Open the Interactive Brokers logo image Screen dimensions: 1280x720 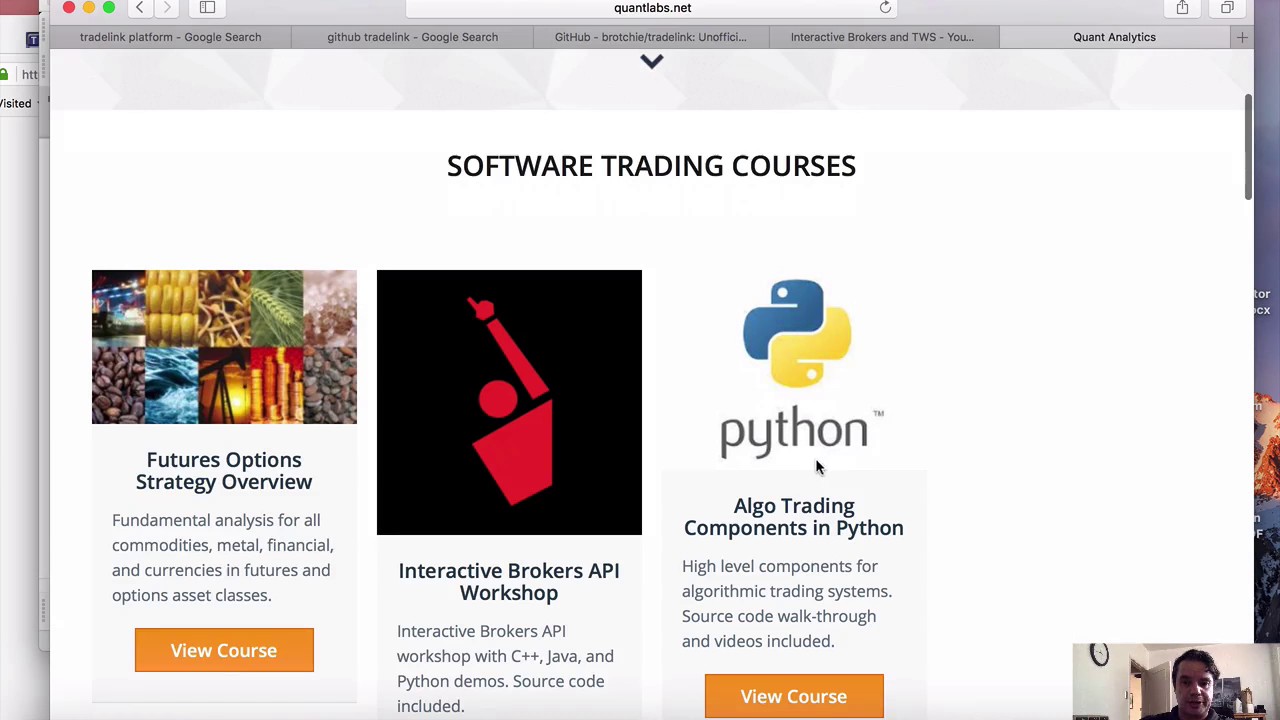coord(509,402)
